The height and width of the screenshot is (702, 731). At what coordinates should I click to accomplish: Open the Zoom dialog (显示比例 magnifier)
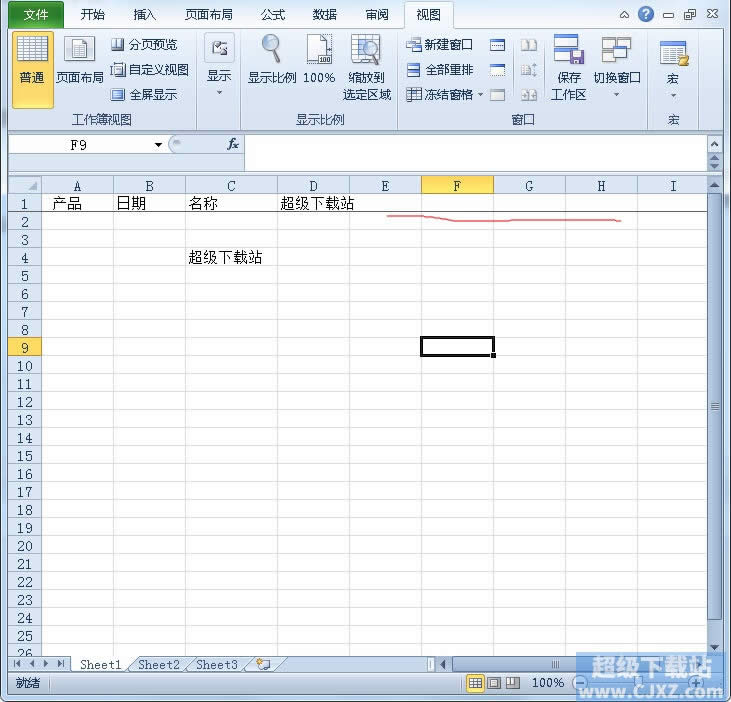272,60
